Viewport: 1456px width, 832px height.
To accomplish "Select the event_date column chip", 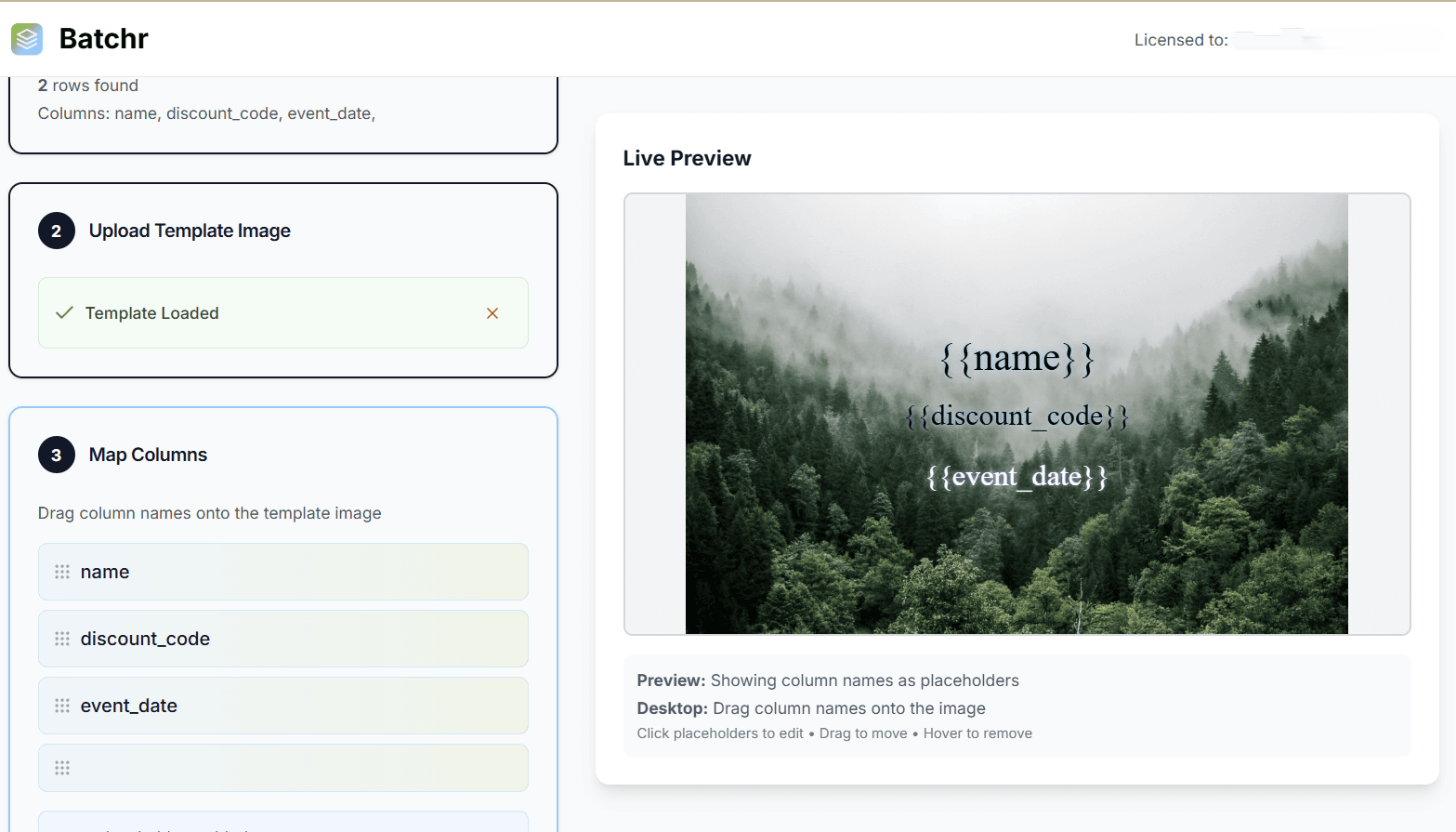I will click(282, 706).
